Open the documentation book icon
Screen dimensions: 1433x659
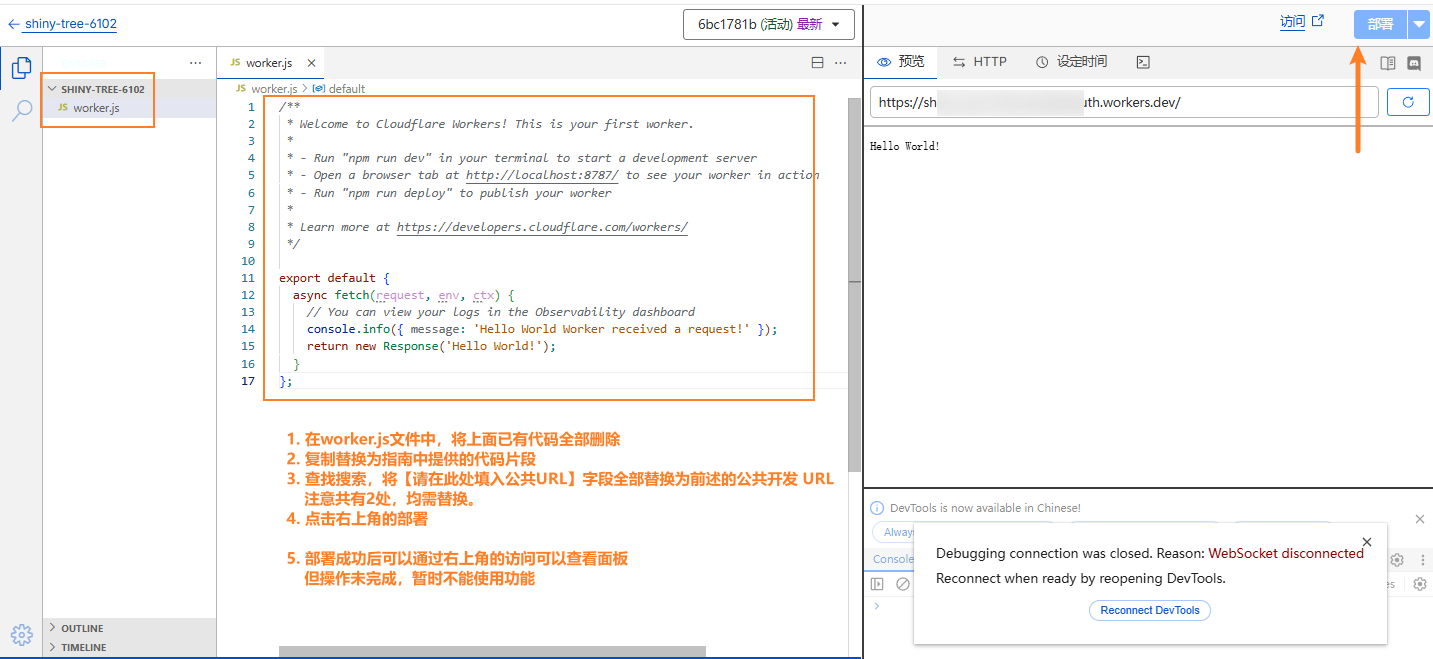coord(1387,63)
